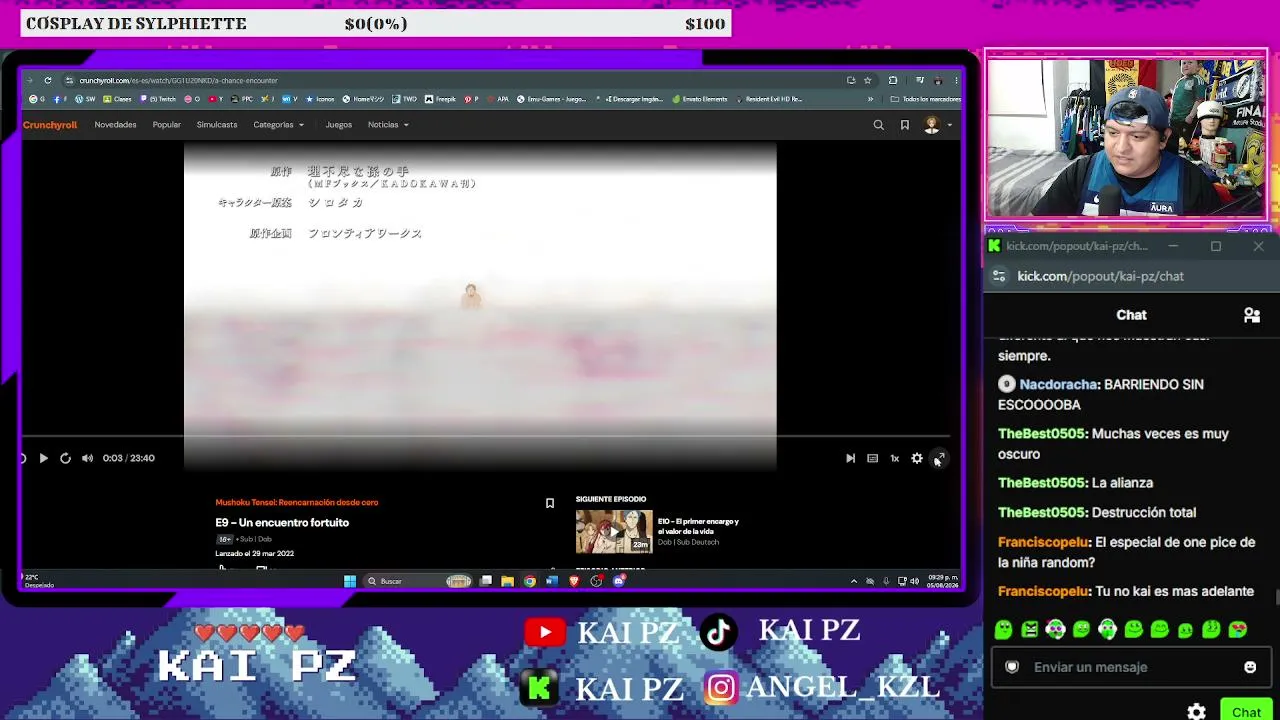Viewport: 1280px width, 720px height.
Task: Show hidden system tray icons
Action: tap(853, 581)
